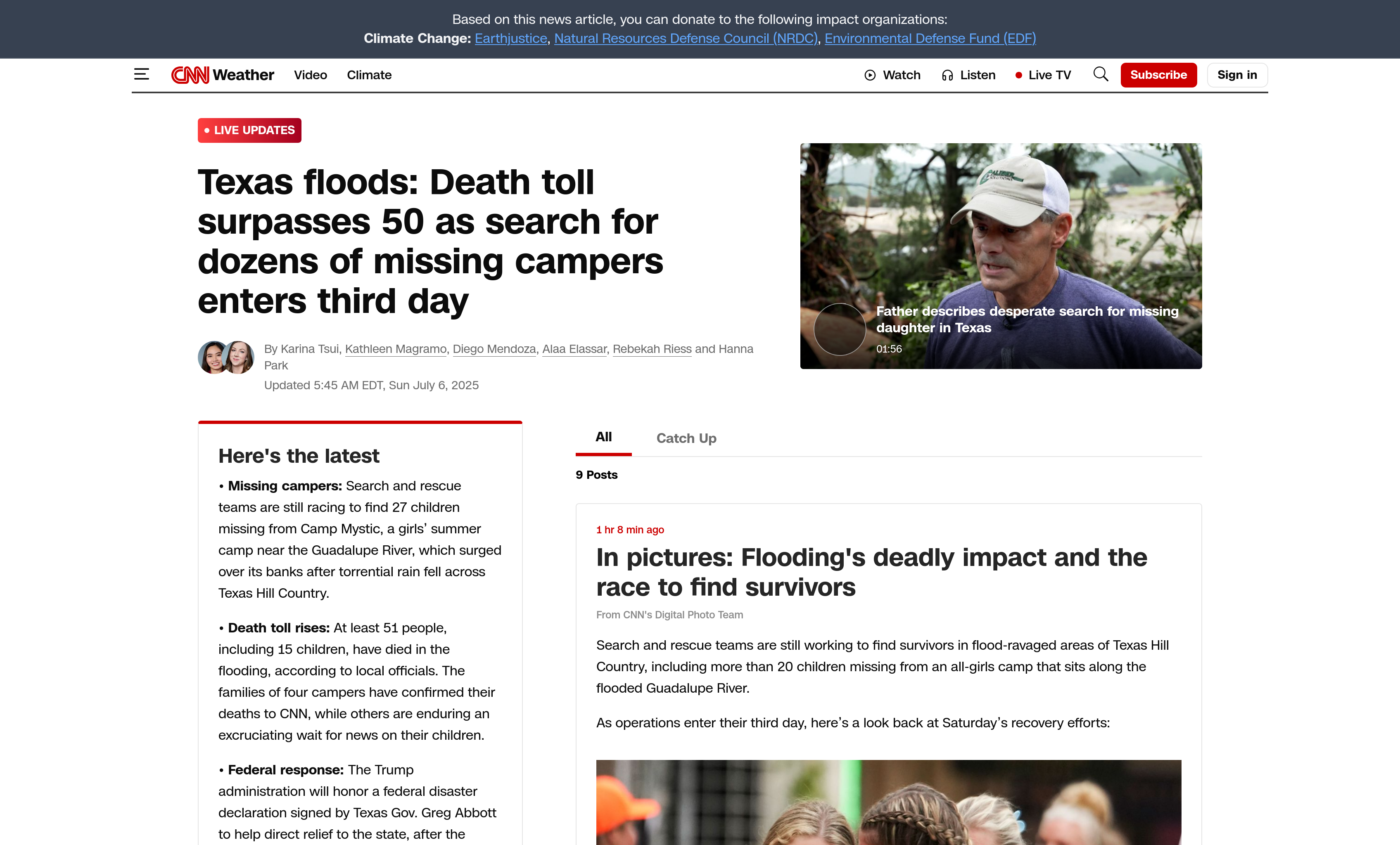This screenshot has height=845, width=1400.
Task: Click the LIVE UPDATES badge
Action: click(249, 130)
